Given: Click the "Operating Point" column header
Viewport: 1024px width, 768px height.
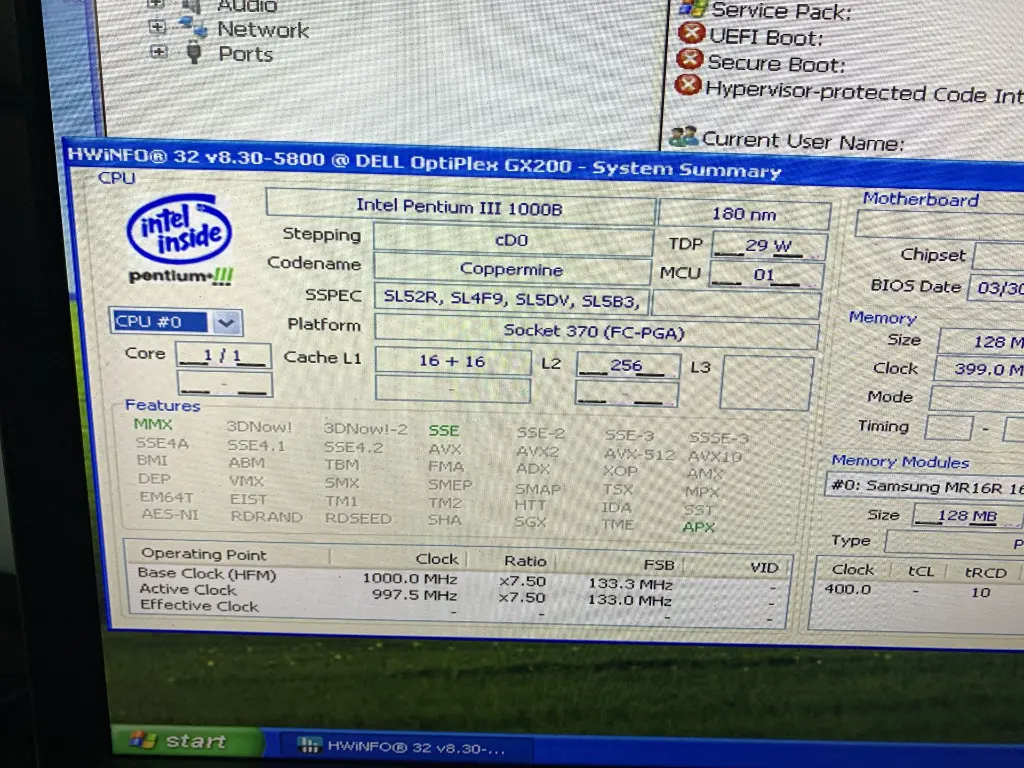Looking at the screenshot, I should [x=204, y=554].
